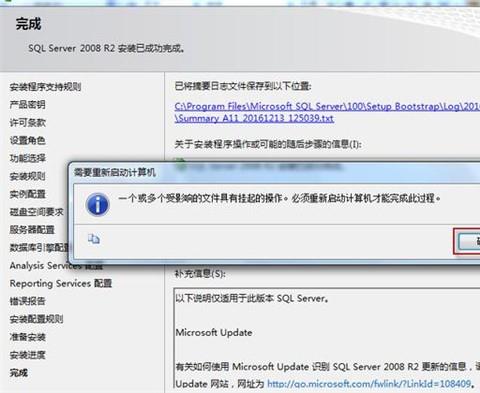Click the SQL Server 2008 R2 安装已成功完成 message
Screen dimensions: 480x393
click(106, 48)
